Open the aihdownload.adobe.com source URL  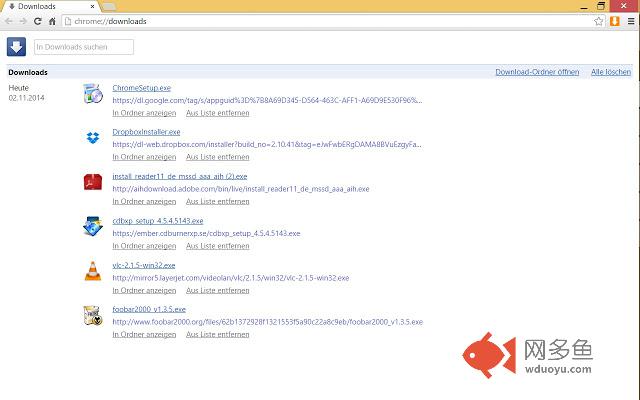[241, 189]
